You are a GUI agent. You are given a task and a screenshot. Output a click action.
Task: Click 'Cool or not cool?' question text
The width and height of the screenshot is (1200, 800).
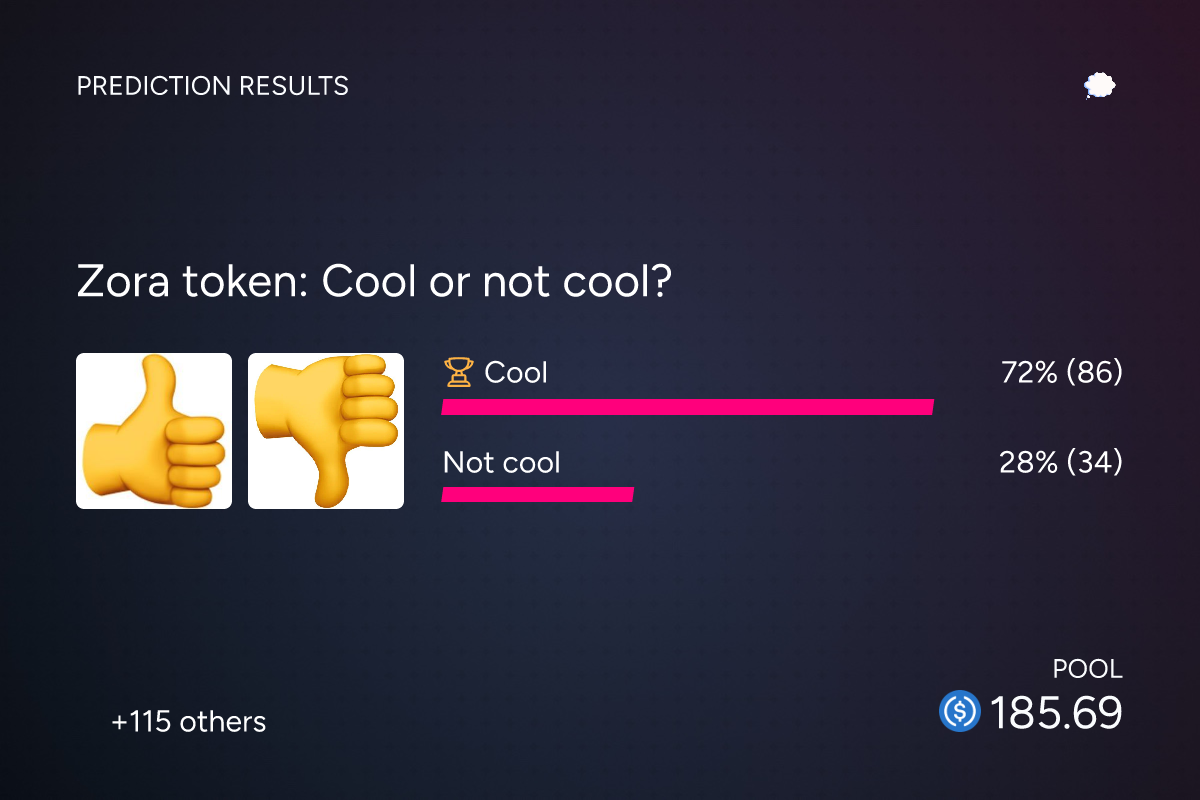click(496, 284)
